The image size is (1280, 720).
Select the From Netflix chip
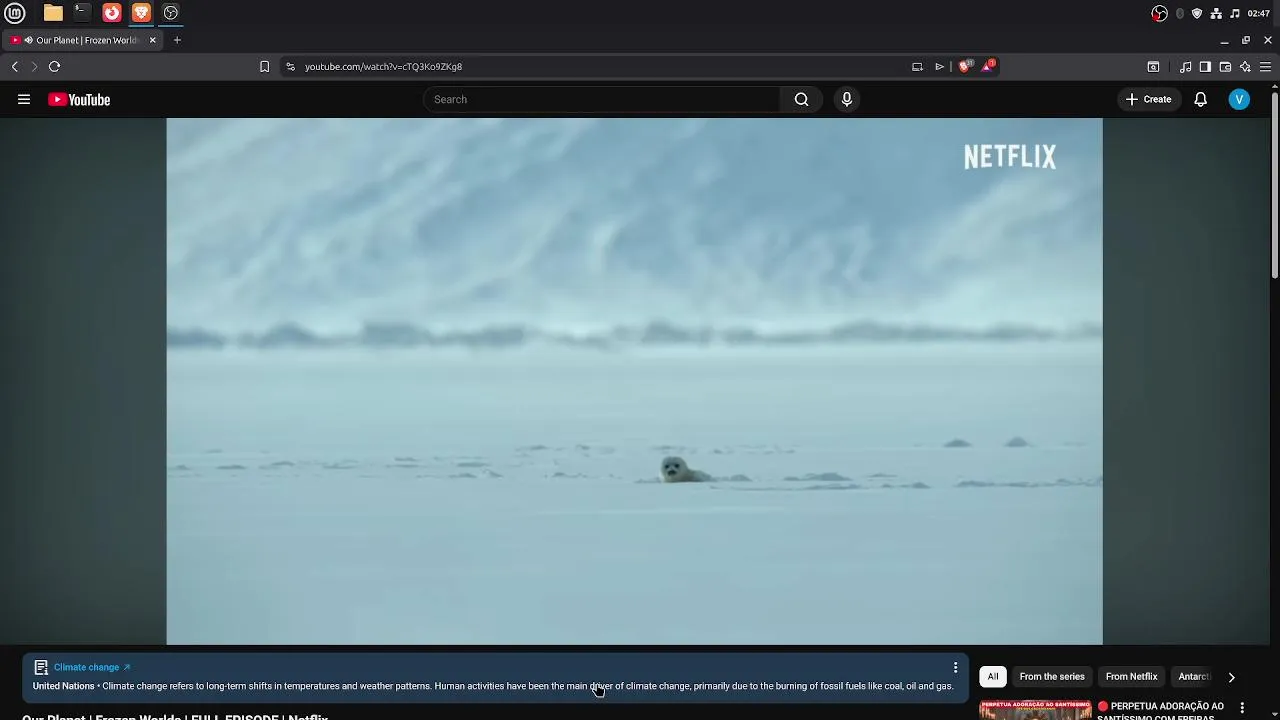[x=1131, y=677]
